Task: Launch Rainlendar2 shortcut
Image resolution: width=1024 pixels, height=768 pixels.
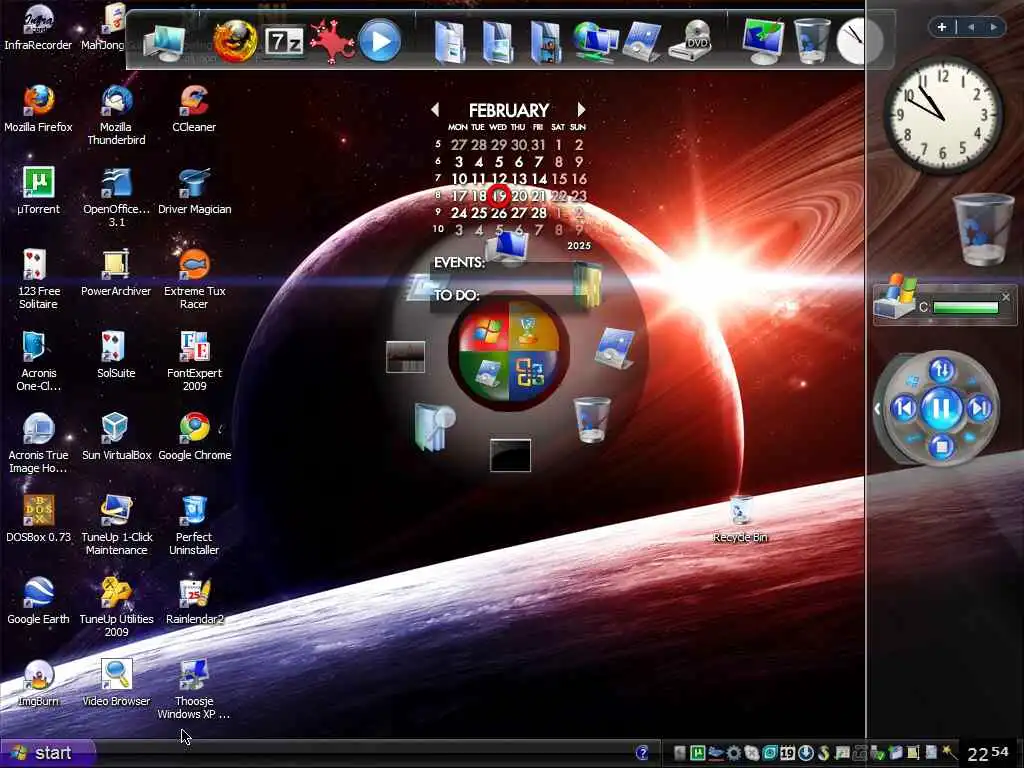Action: (195, 600)
